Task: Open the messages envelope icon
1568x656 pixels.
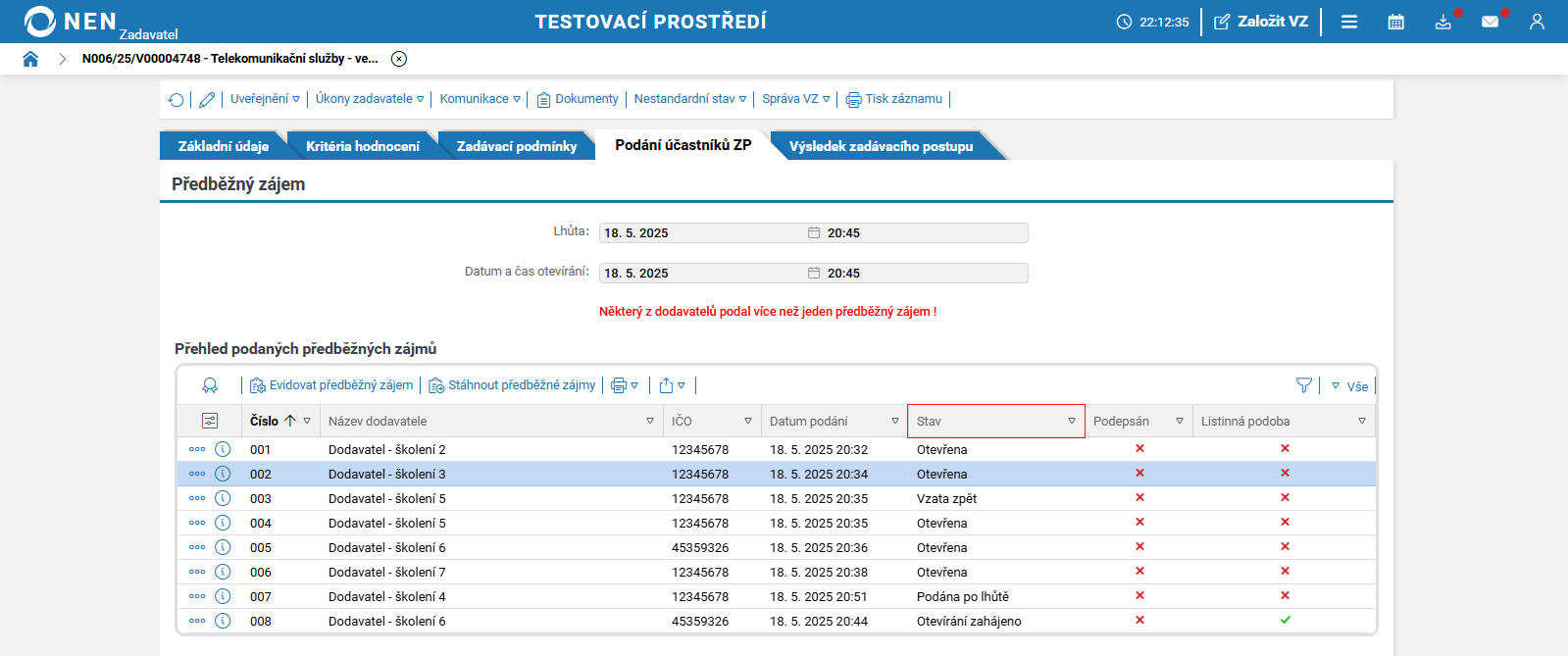Action: tap(1491, 22)
